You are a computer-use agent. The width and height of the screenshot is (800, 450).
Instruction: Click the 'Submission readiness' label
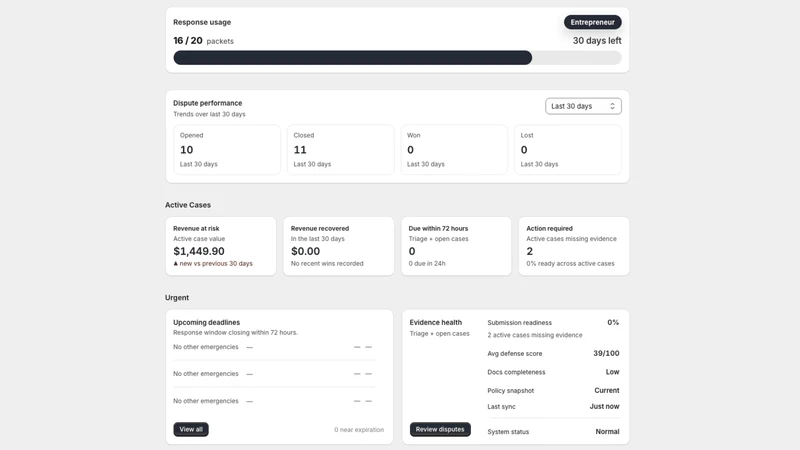[x=519, y=323]
